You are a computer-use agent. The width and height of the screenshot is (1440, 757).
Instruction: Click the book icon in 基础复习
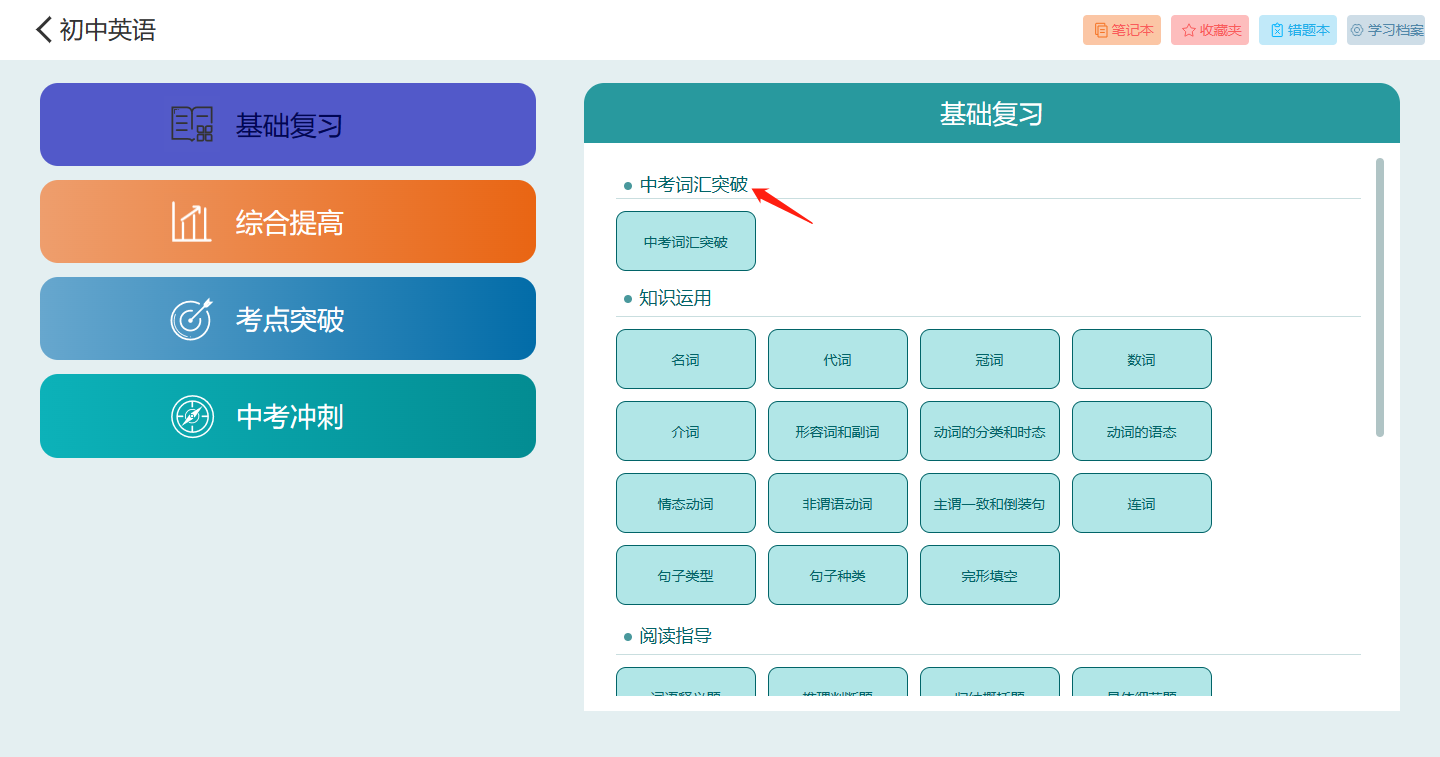pyautogui.click(x=192, y=125)
